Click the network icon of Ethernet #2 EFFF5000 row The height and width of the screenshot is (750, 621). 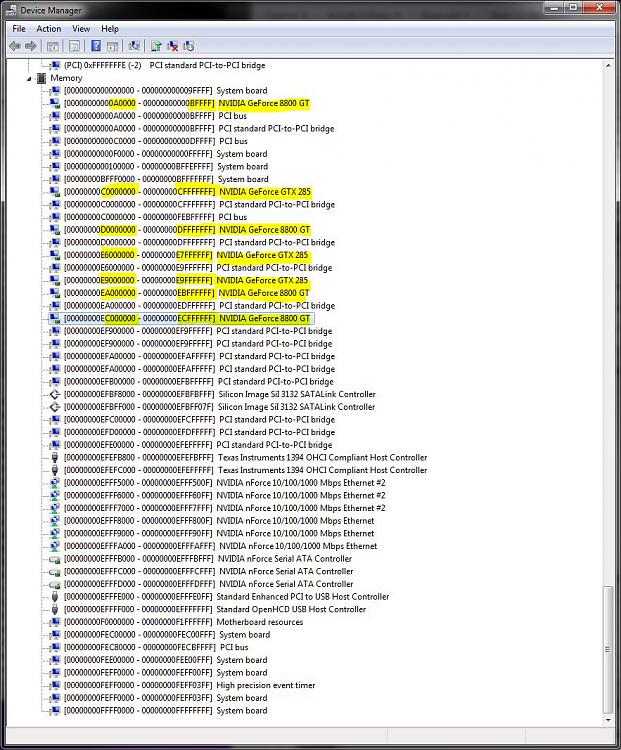point(55,483)
